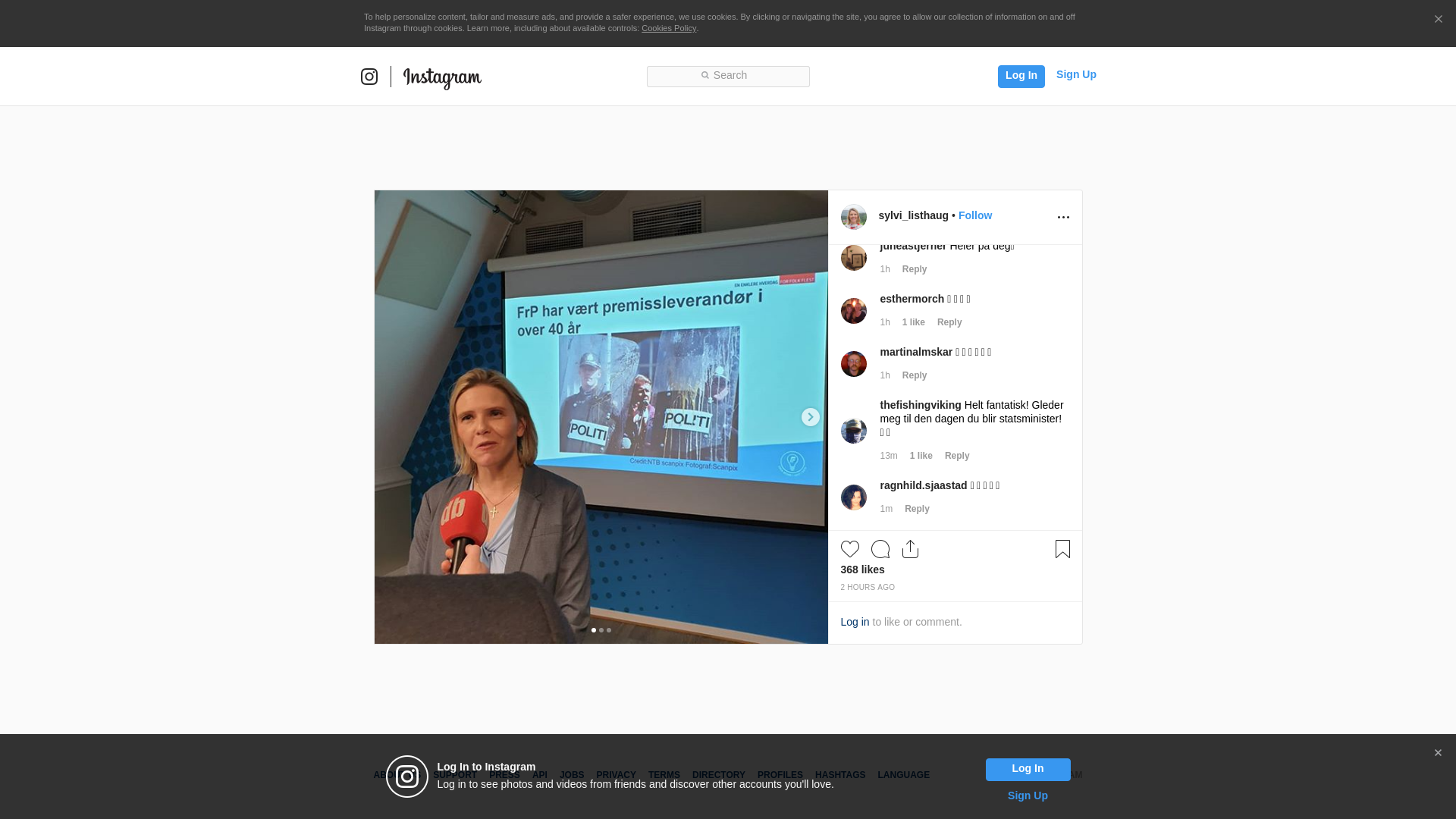Open the PRIVACY footer link
Screen dimensions: 1456x819
pyautogui.click(x=616, y=775)
